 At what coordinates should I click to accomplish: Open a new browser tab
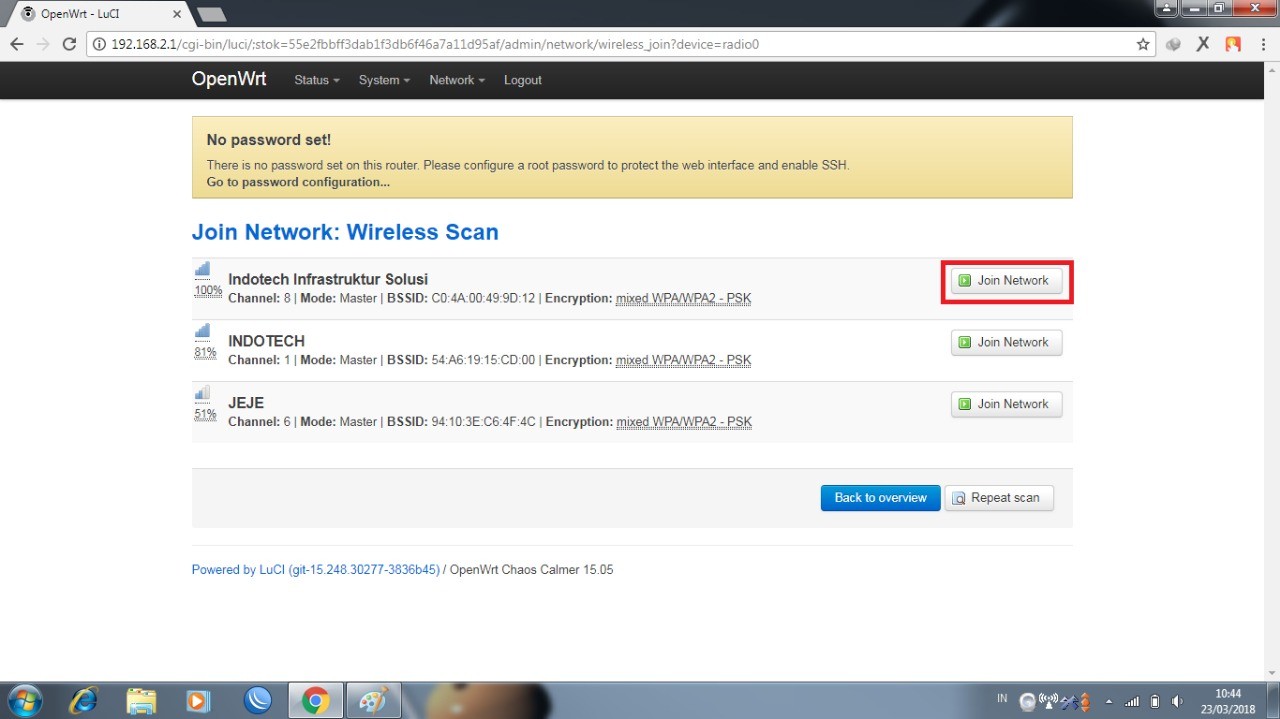point(212,14)
